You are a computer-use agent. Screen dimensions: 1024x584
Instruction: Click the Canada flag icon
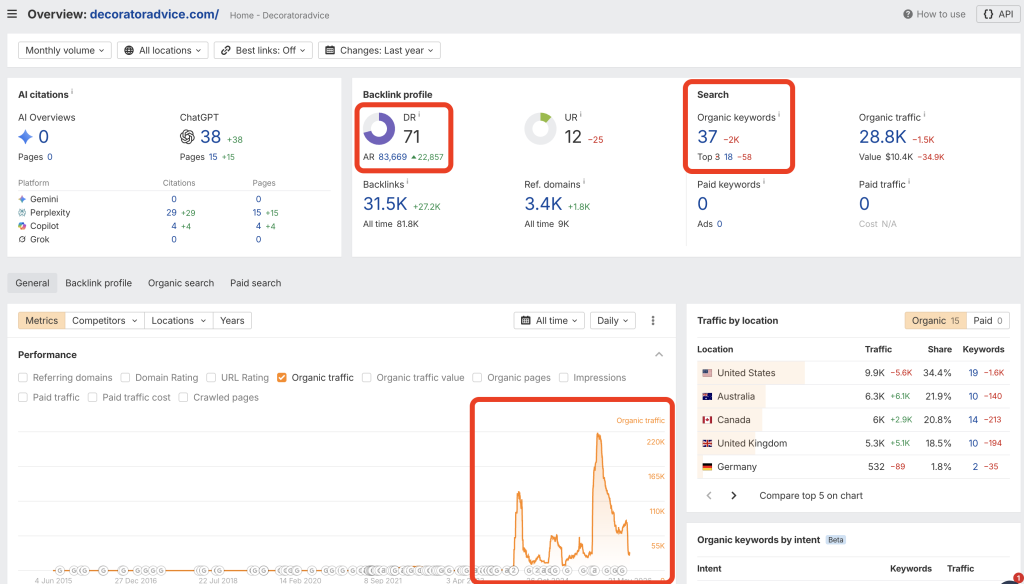[x=707, y=420]
